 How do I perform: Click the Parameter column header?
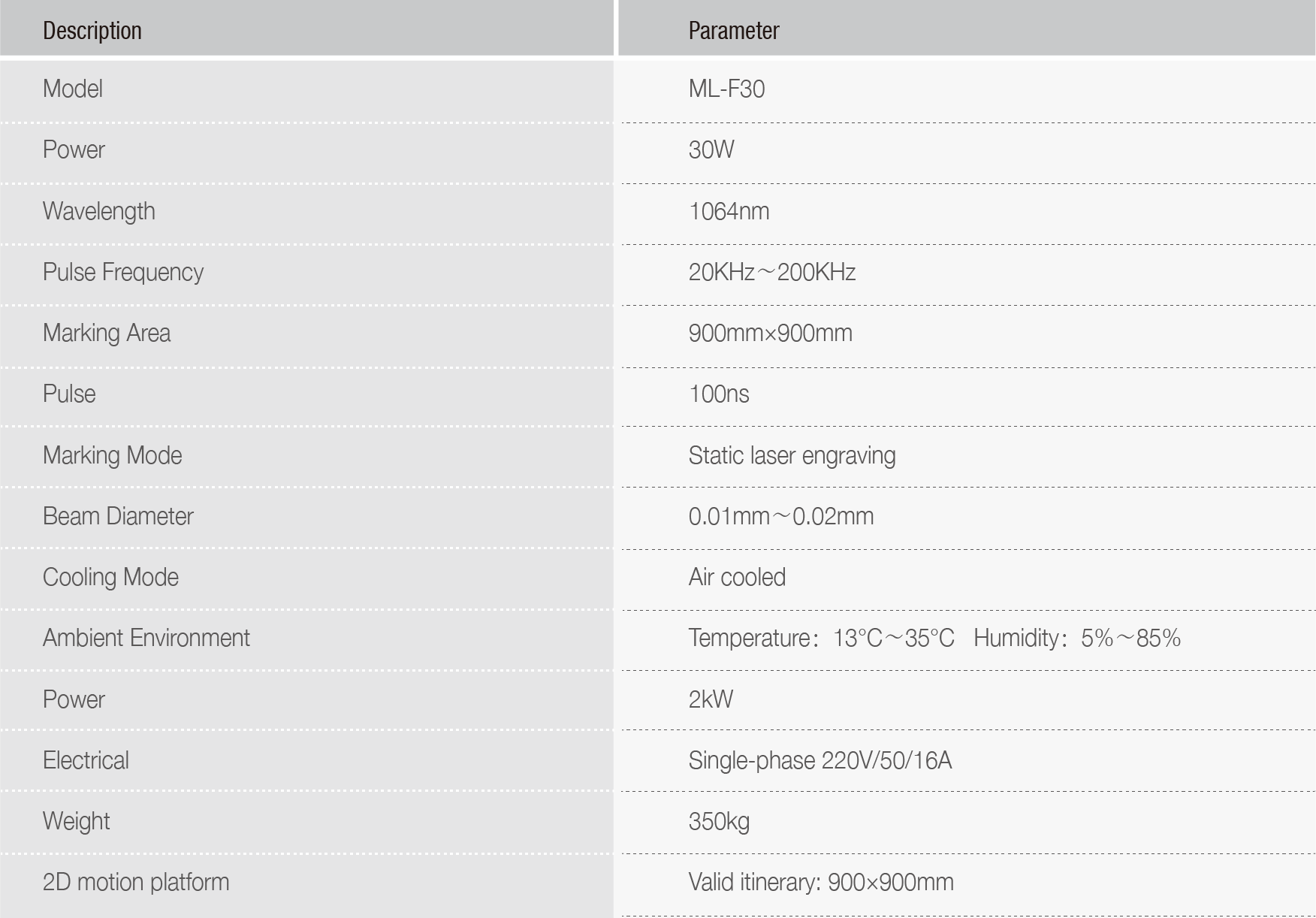pos(734,31)
